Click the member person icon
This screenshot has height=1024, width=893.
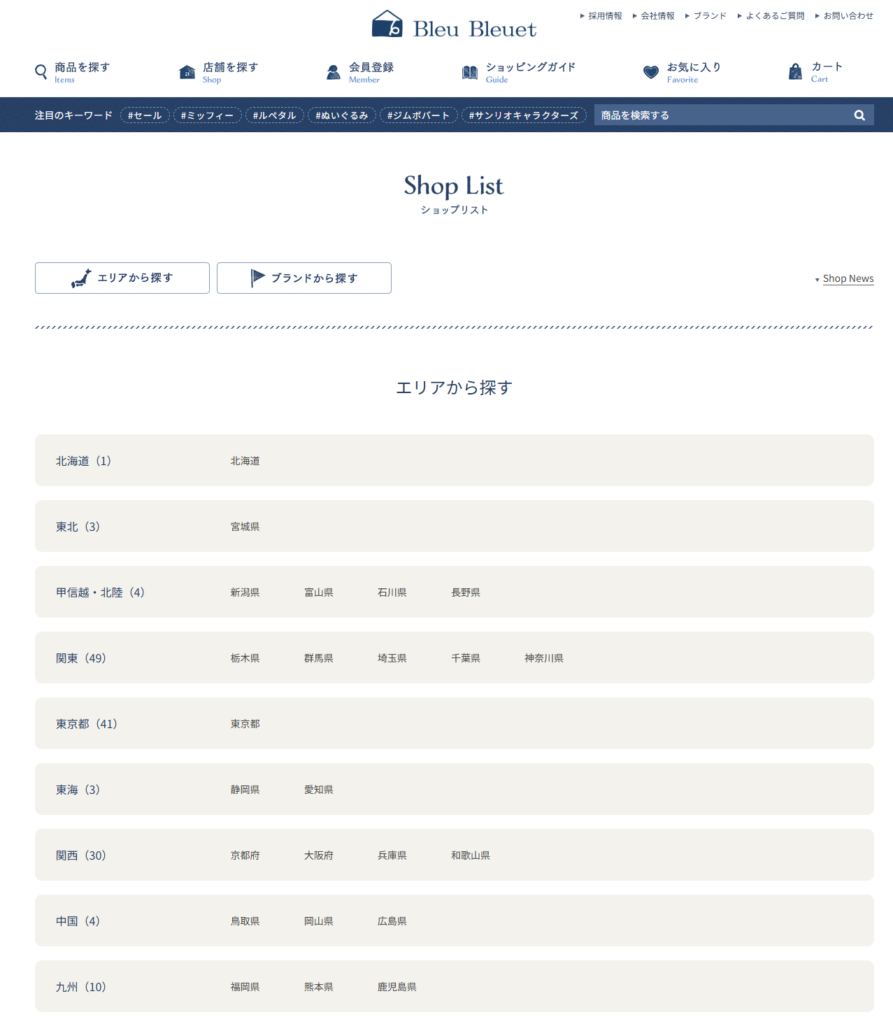click(333, 72)
